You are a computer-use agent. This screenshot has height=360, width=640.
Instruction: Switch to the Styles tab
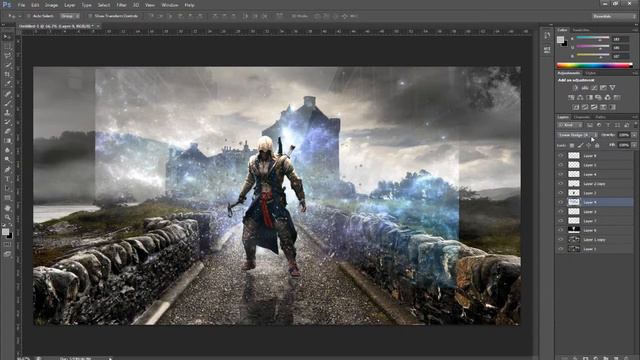tap(590, 73)
